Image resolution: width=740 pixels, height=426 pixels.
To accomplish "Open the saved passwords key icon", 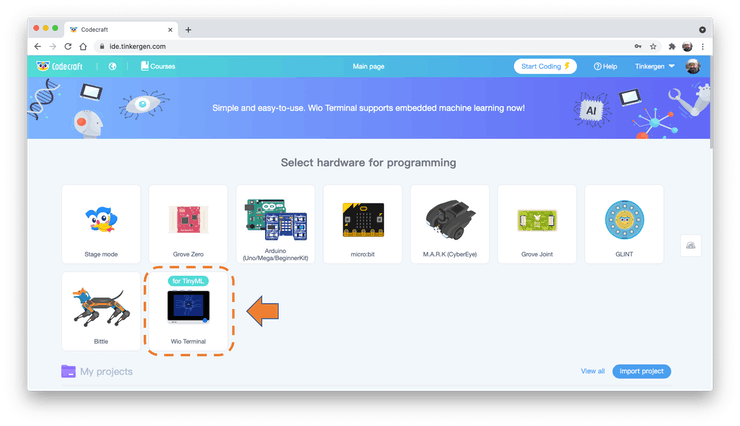I will tap(638, 46).
